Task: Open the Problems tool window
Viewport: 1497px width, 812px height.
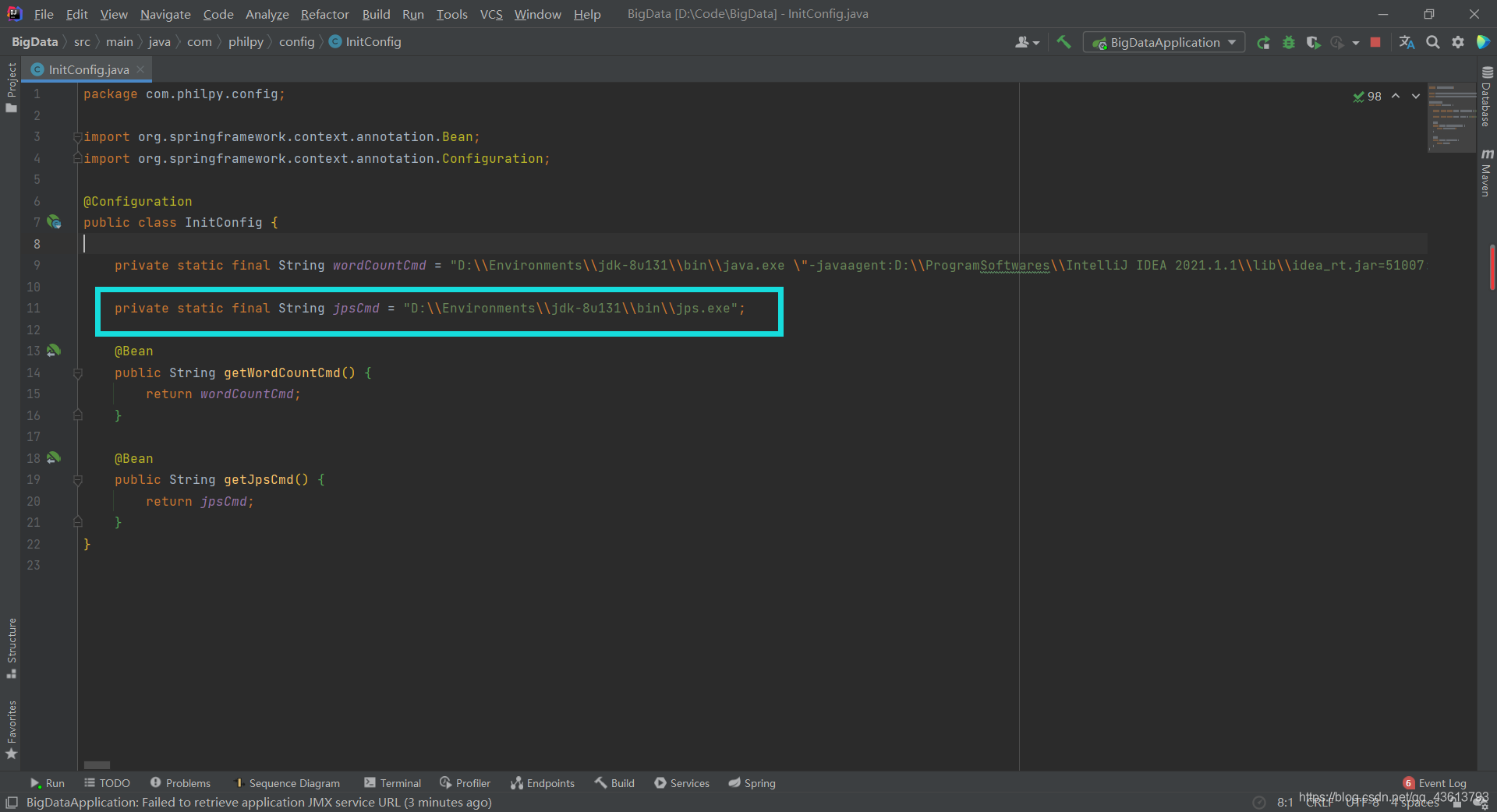Action: [180, 783]
